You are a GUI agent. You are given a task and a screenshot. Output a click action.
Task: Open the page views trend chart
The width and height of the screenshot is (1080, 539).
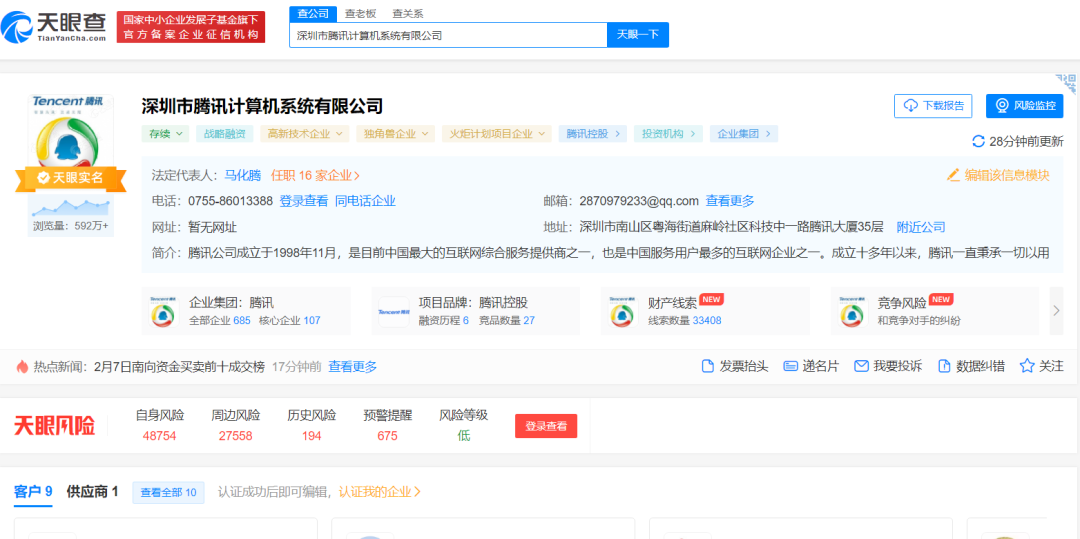(71, 207)
